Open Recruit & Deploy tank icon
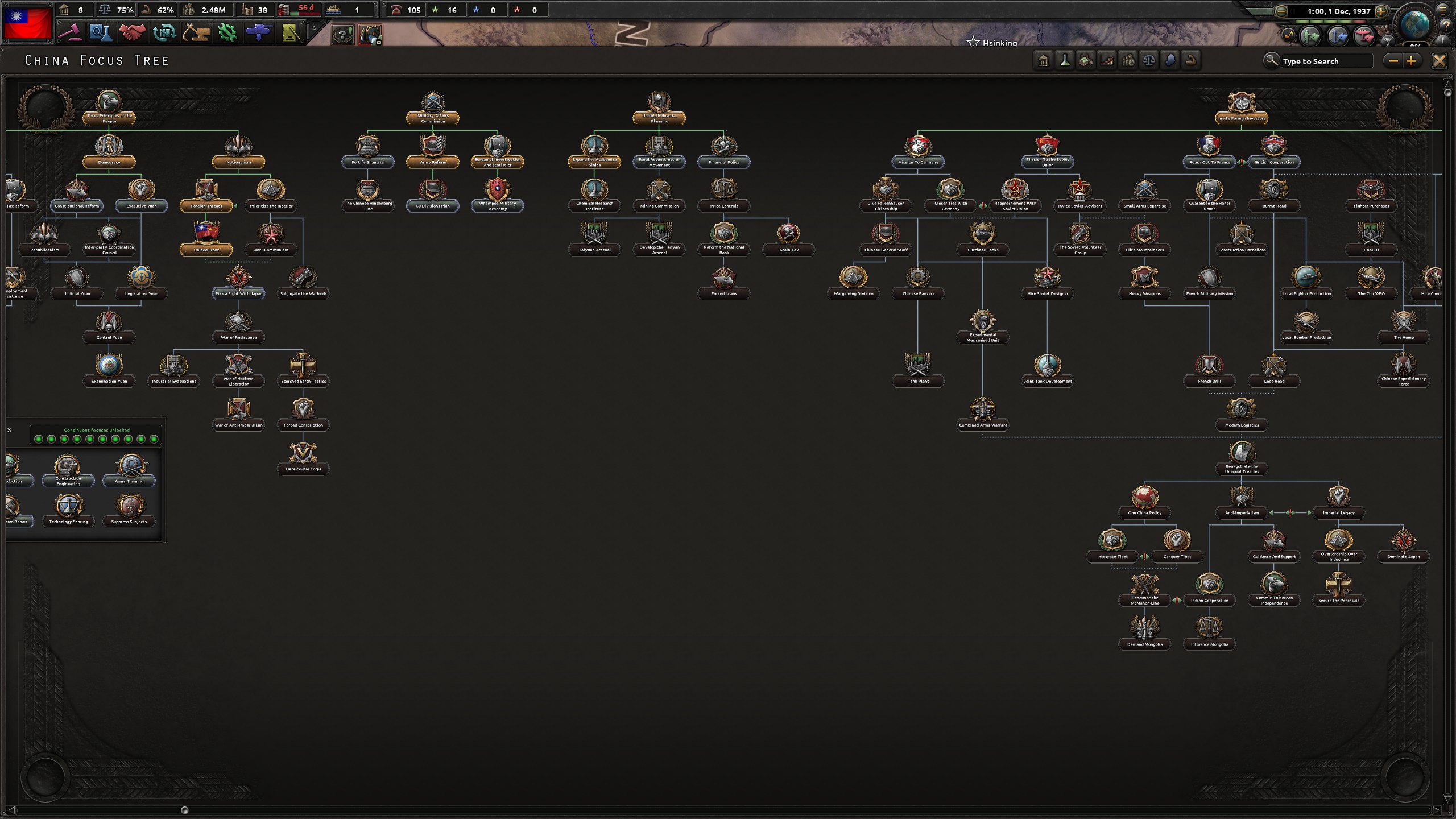This screenshot has width=1456, height=819. tap(259, 32)
